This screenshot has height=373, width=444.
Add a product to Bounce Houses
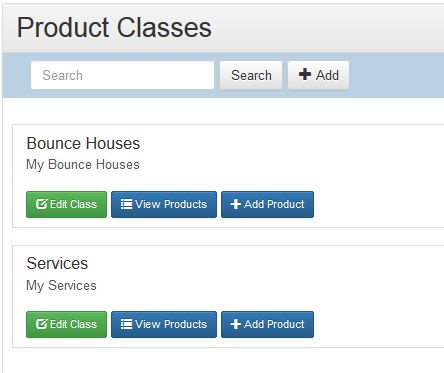pos(267,204)
